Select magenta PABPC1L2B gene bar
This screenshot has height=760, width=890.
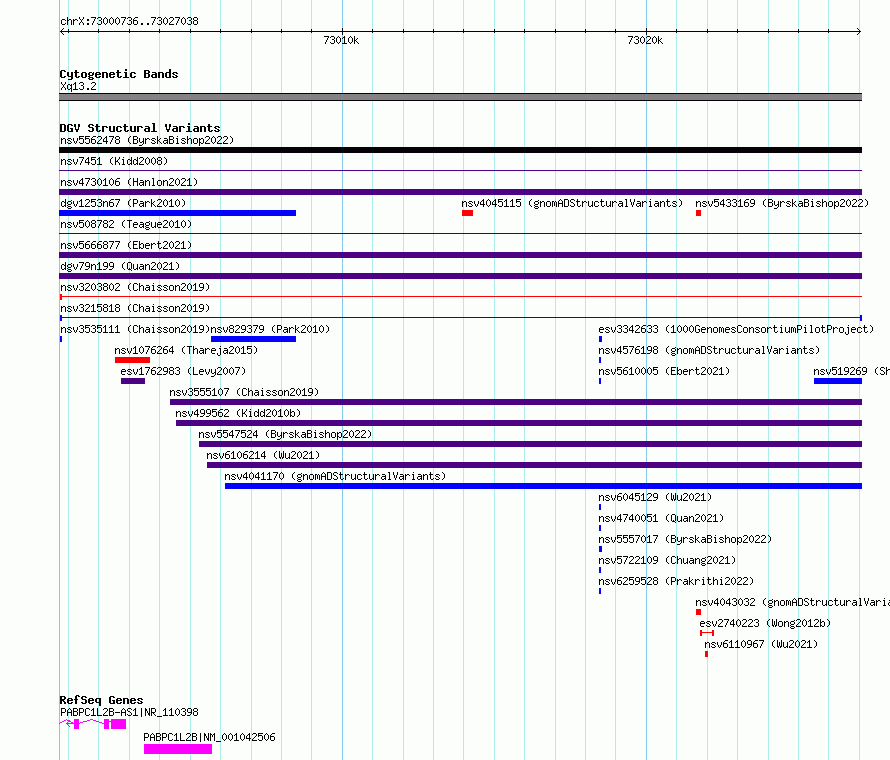(x=178, y=749)
